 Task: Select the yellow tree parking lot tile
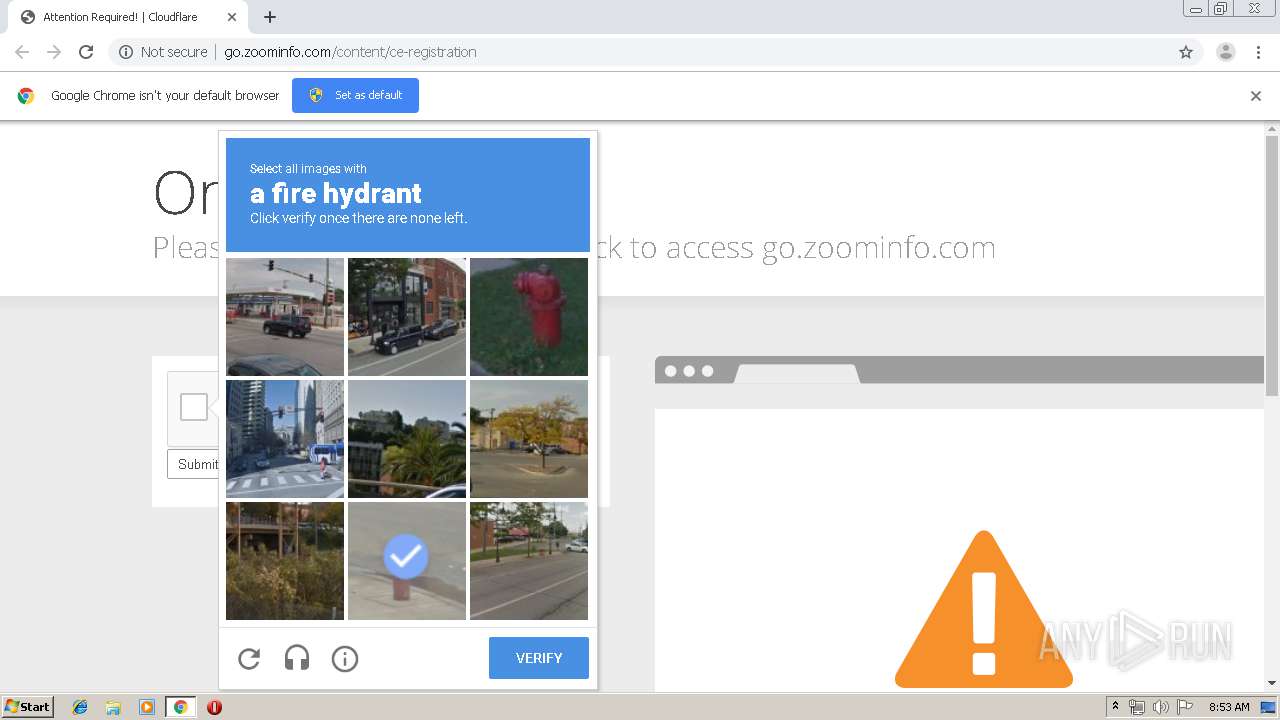click(x=529, y=439)
